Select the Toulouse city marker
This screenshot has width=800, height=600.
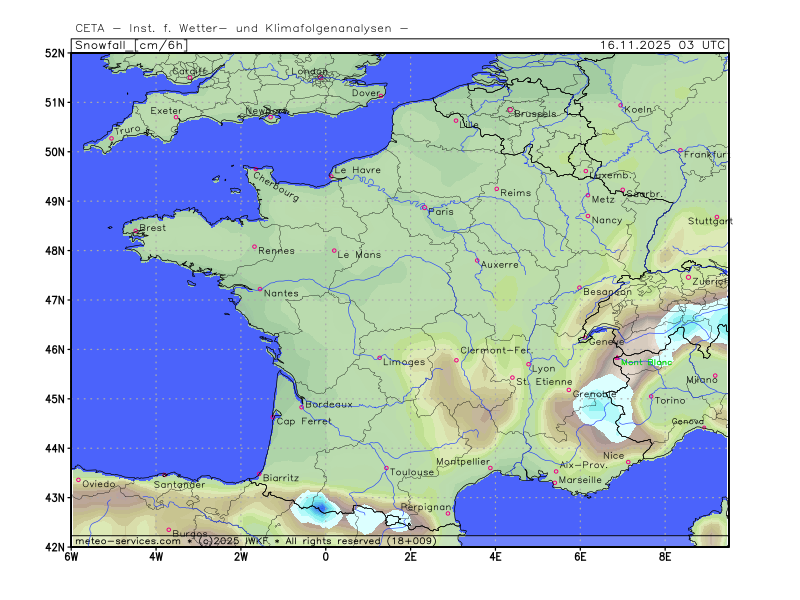[x=387, y=468]
